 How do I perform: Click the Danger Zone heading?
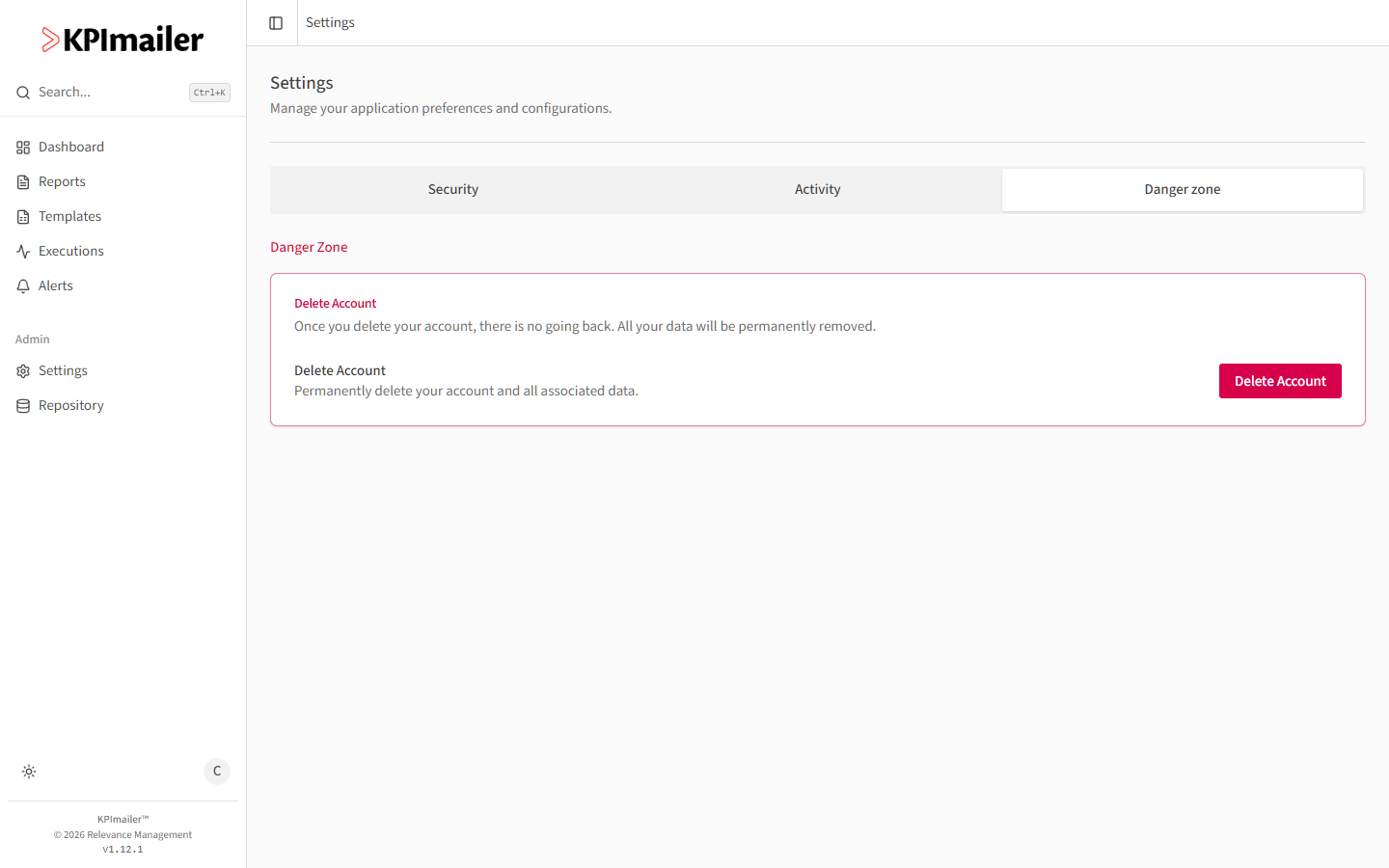tap(309, 247)
